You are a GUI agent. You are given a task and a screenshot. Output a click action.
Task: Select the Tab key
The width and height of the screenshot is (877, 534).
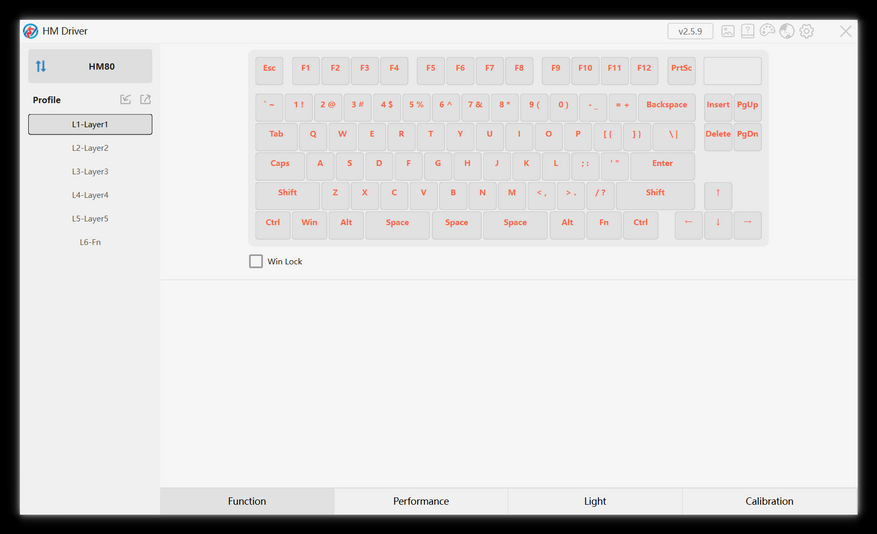(276, 136)
